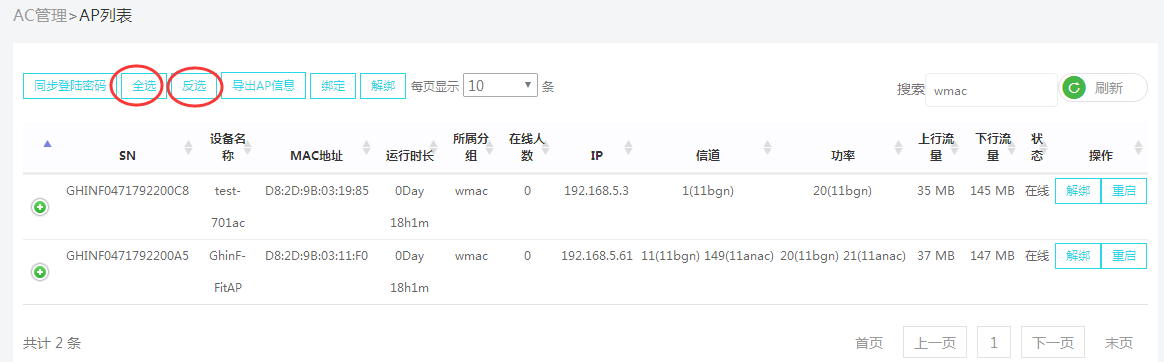Sort by 所属分组 column header
The width and height of the screenshot is (1164, 362).
coord(471,148)
